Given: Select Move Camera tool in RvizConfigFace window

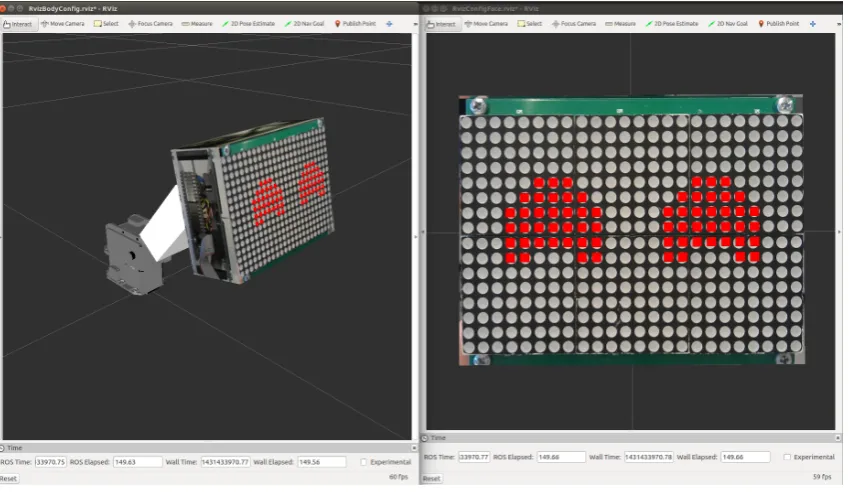Looking at the screenshot, I should (x=486, y=24).
